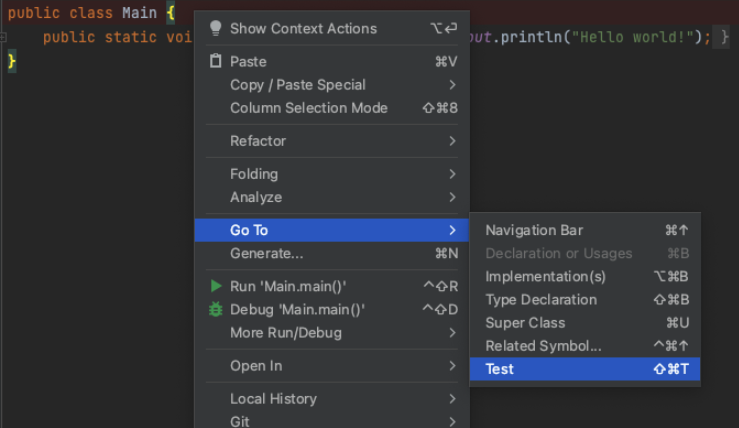The image size is (739, 428).
Task: Select Super Class menu entry
Action: (x=525, y=322)
